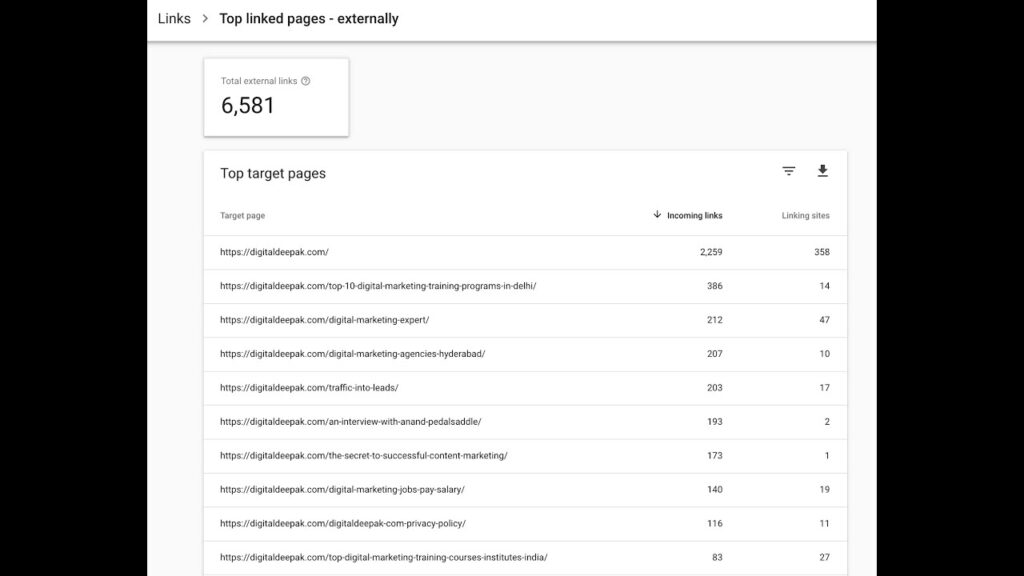Click the 203 incoming links cell
This screenshot has width=1024, height=576.
tap(714, 388)
